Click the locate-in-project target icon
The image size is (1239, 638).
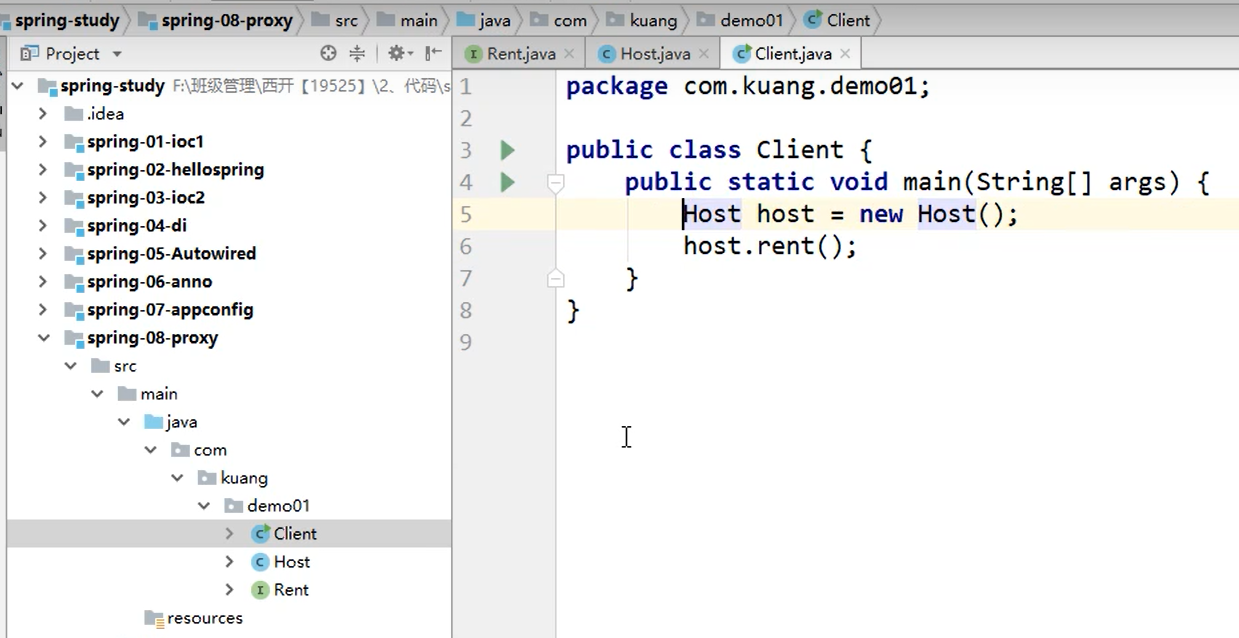point(328,53)
